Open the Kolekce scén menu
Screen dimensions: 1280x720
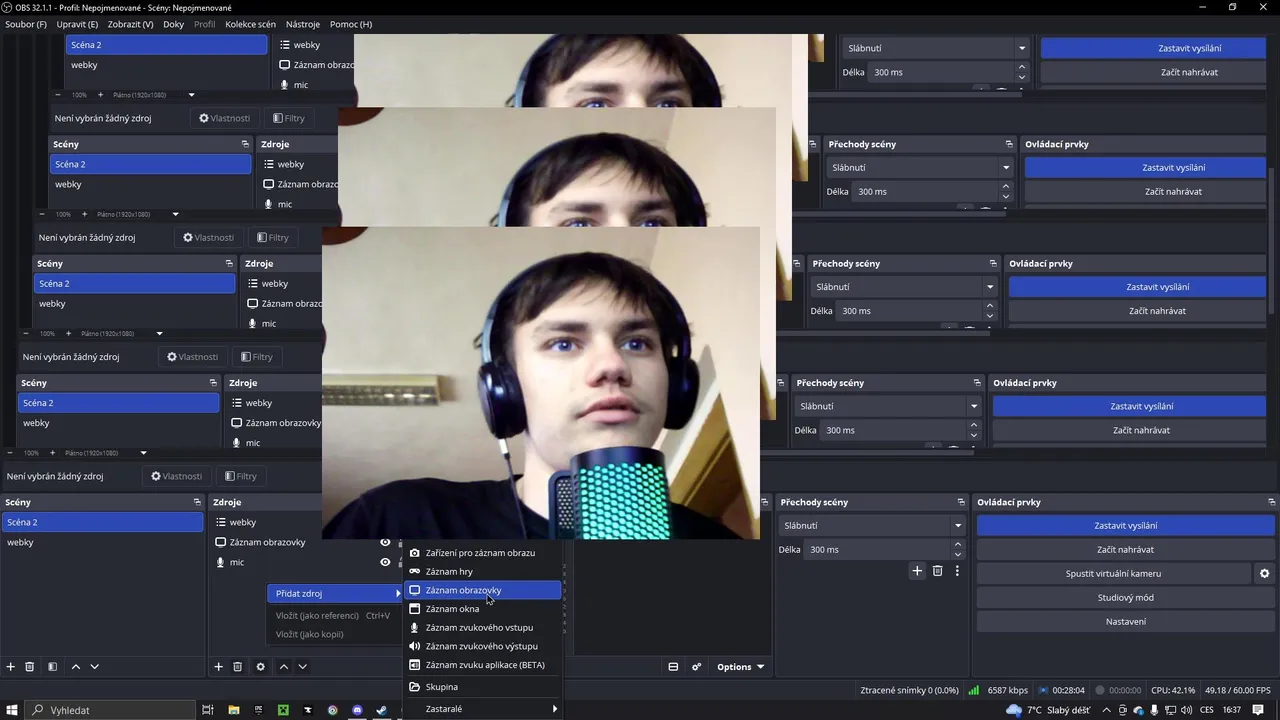pos(250,24)
